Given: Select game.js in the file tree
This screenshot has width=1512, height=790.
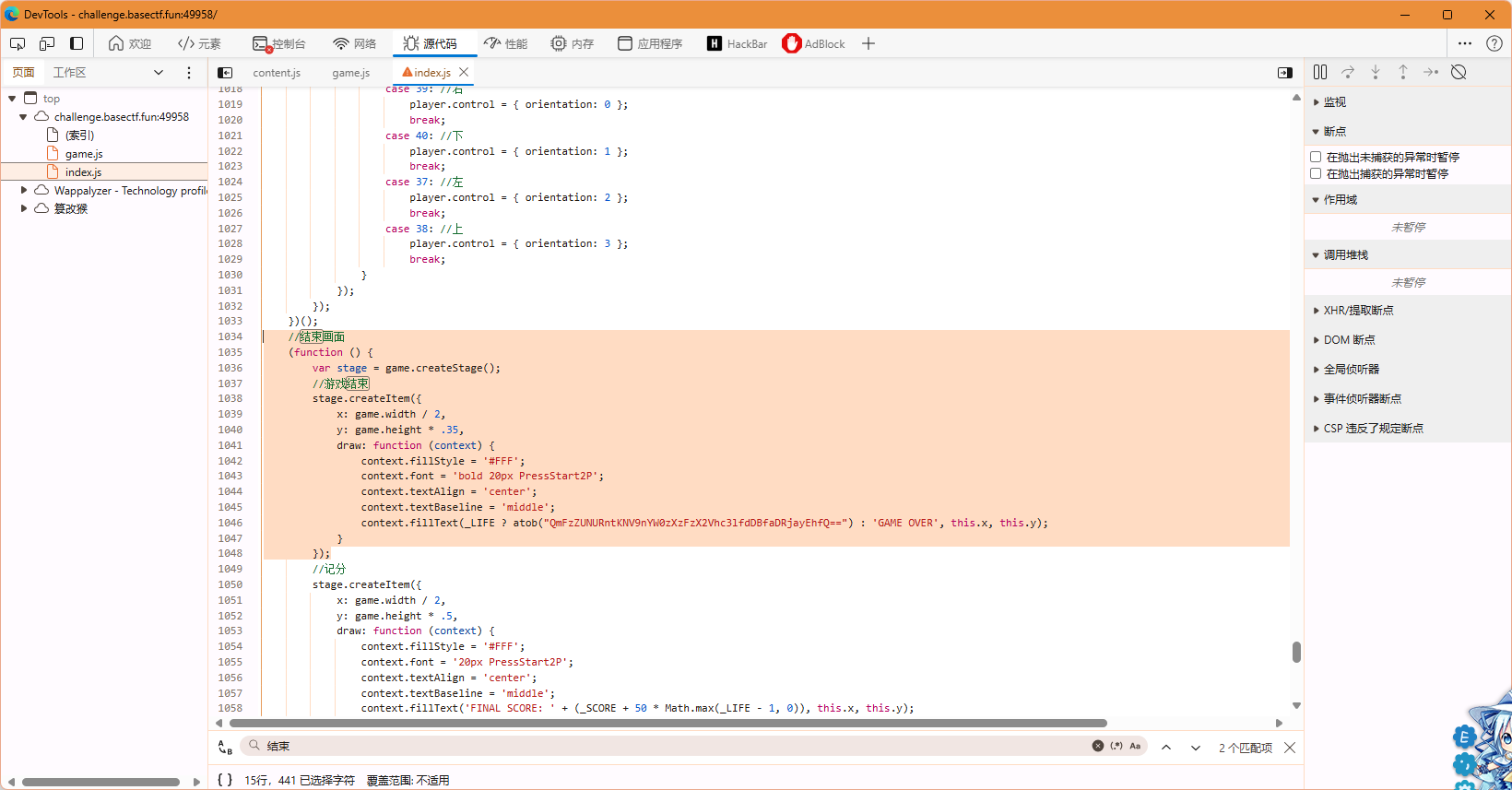Looking at the screenshot, I should click(x=84, y=154).
